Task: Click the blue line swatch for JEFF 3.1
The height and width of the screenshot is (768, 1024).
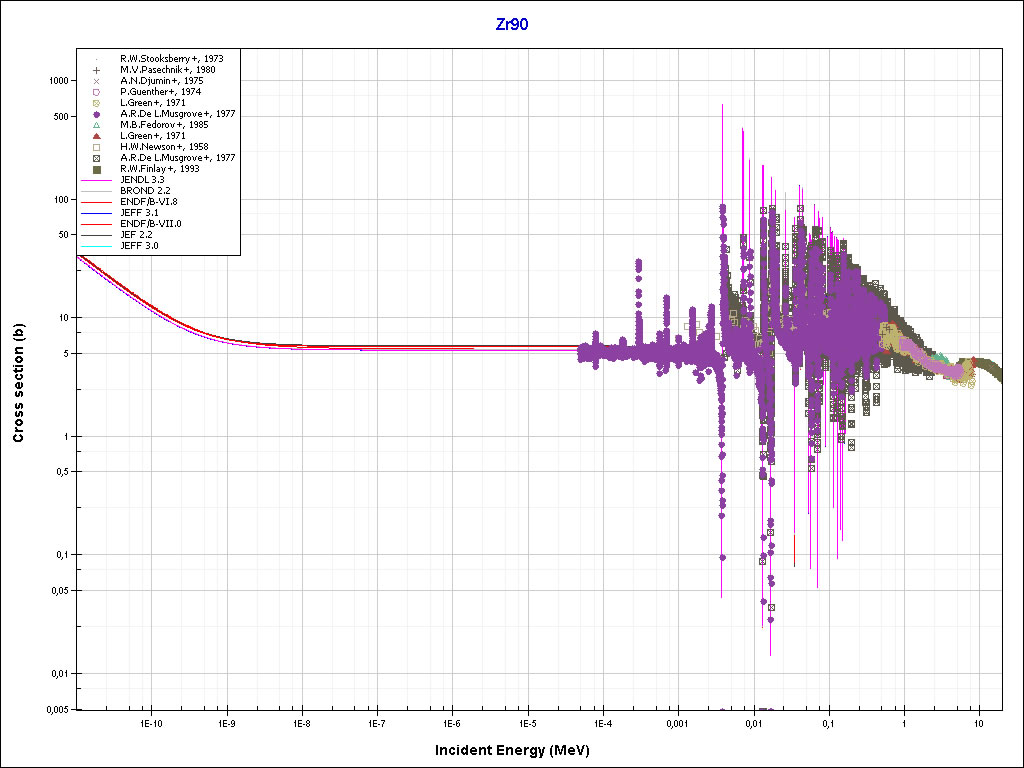Action: [96, 213]
